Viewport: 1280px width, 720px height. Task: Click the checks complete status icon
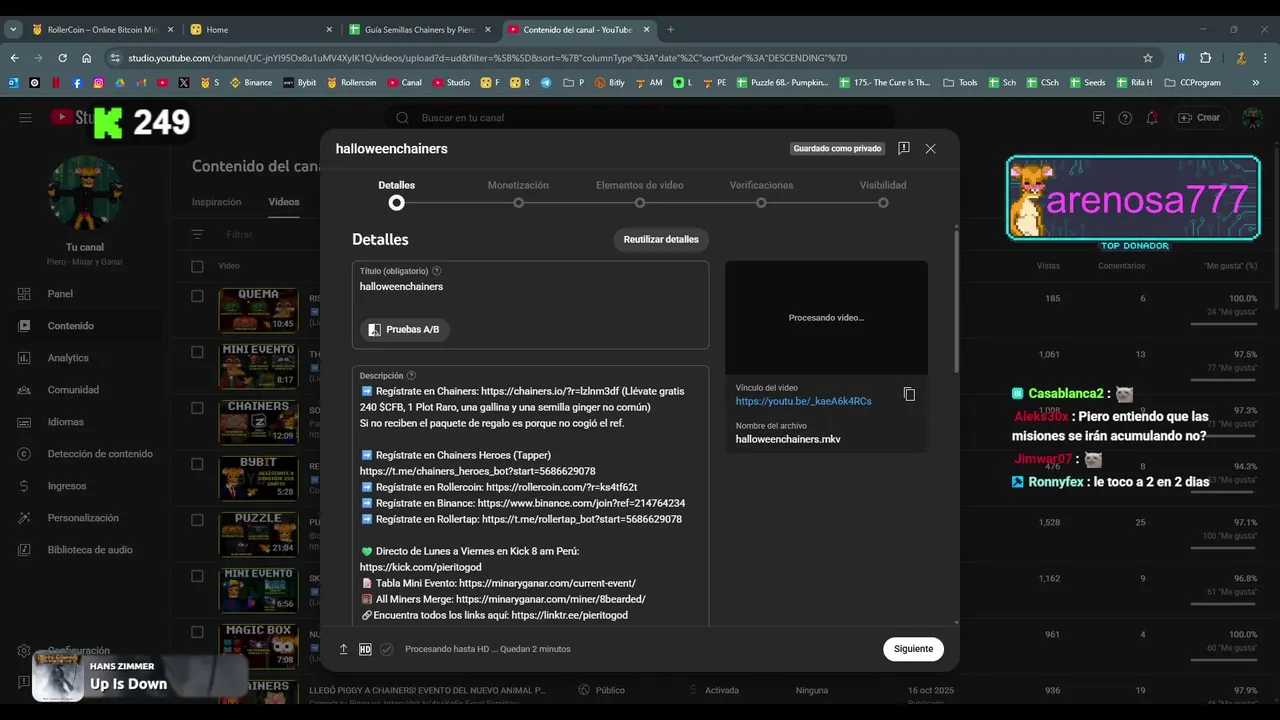tap(387, 649)
